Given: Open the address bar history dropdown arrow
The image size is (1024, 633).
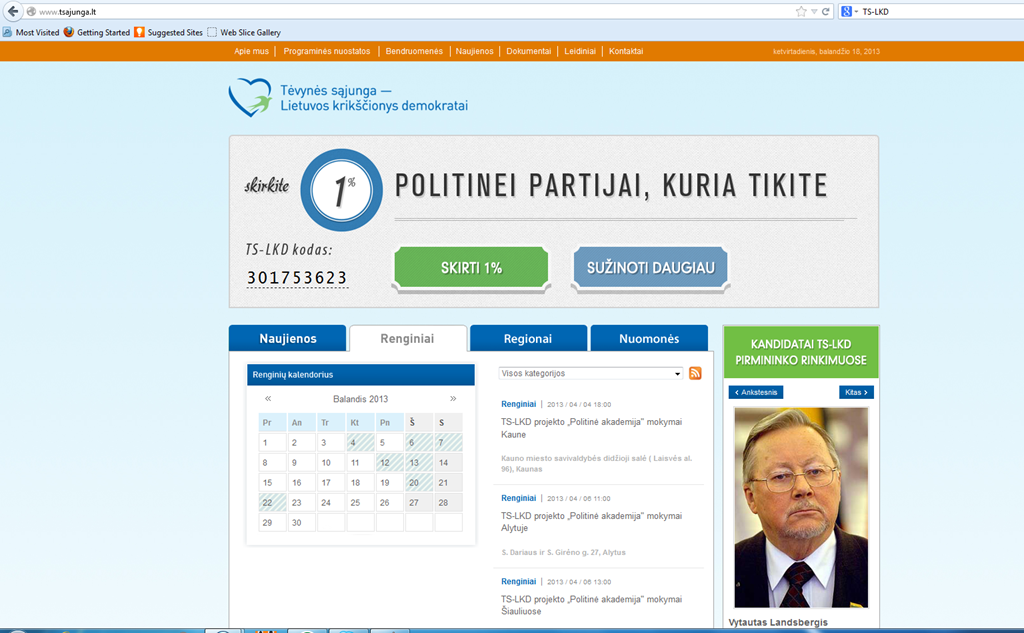Looking at the screenshot, I should pos(814,12).
